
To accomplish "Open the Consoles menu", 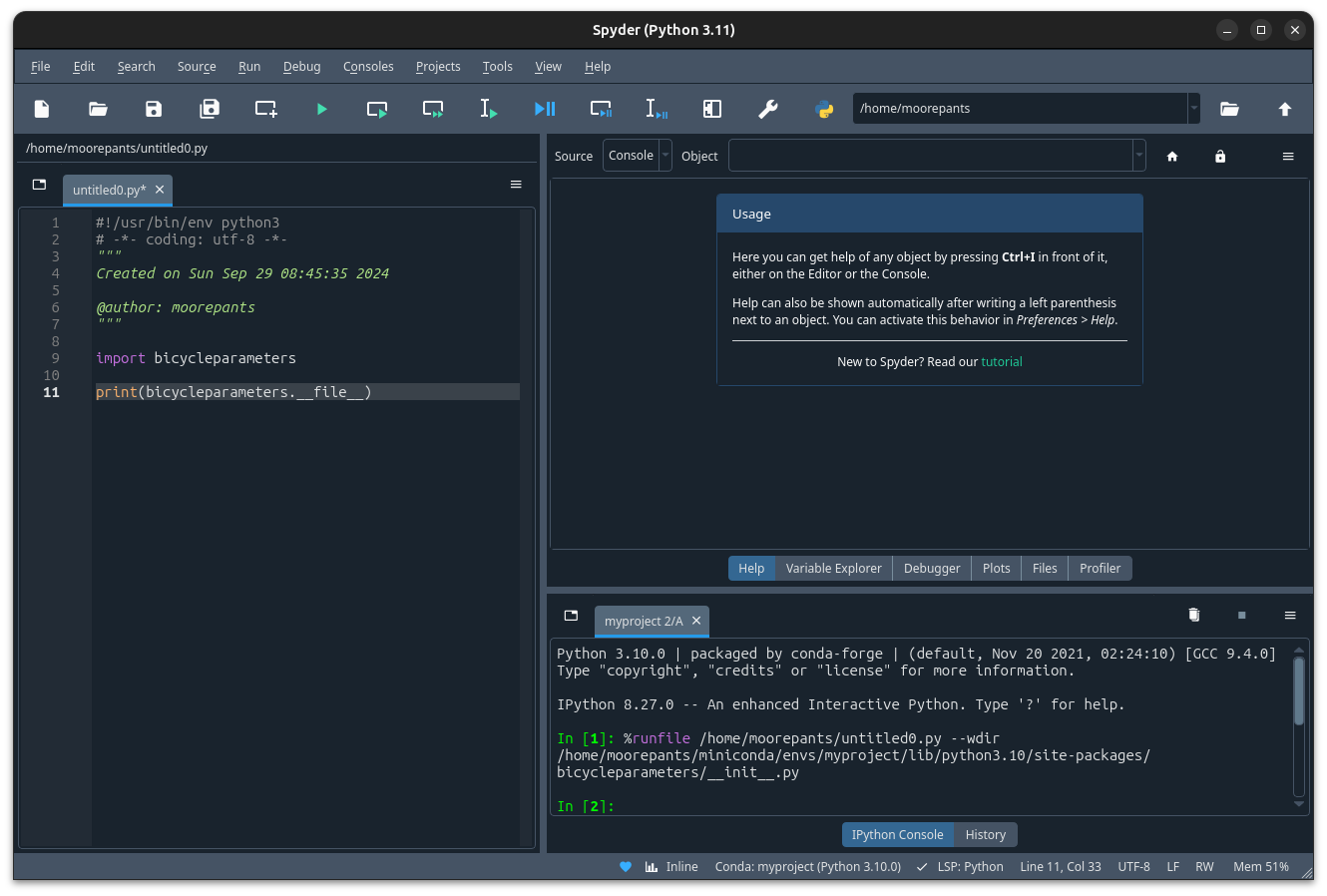I will (368, 67).
